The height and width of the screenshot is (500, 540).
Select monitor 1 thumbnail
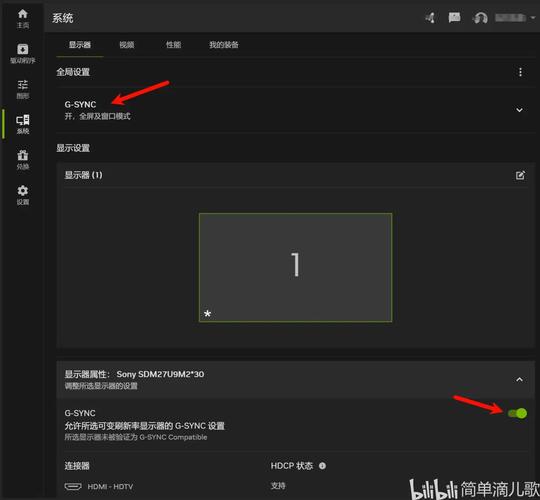click(295, 268)
